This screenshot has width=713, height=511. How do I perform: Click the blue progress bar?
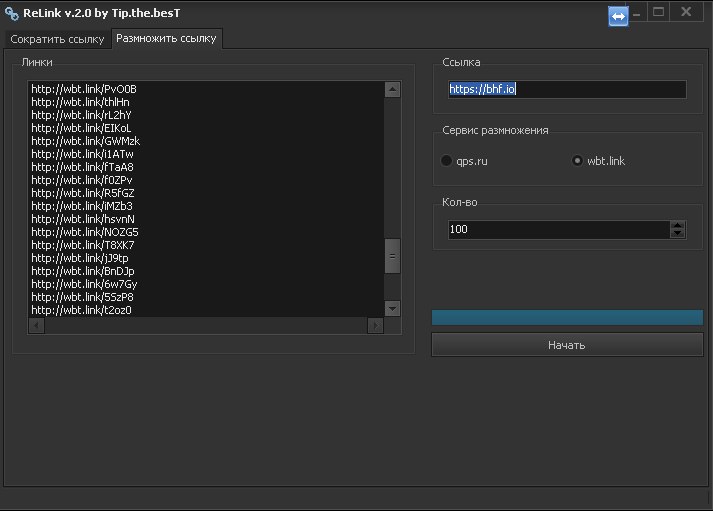click(x=567, y=317)
